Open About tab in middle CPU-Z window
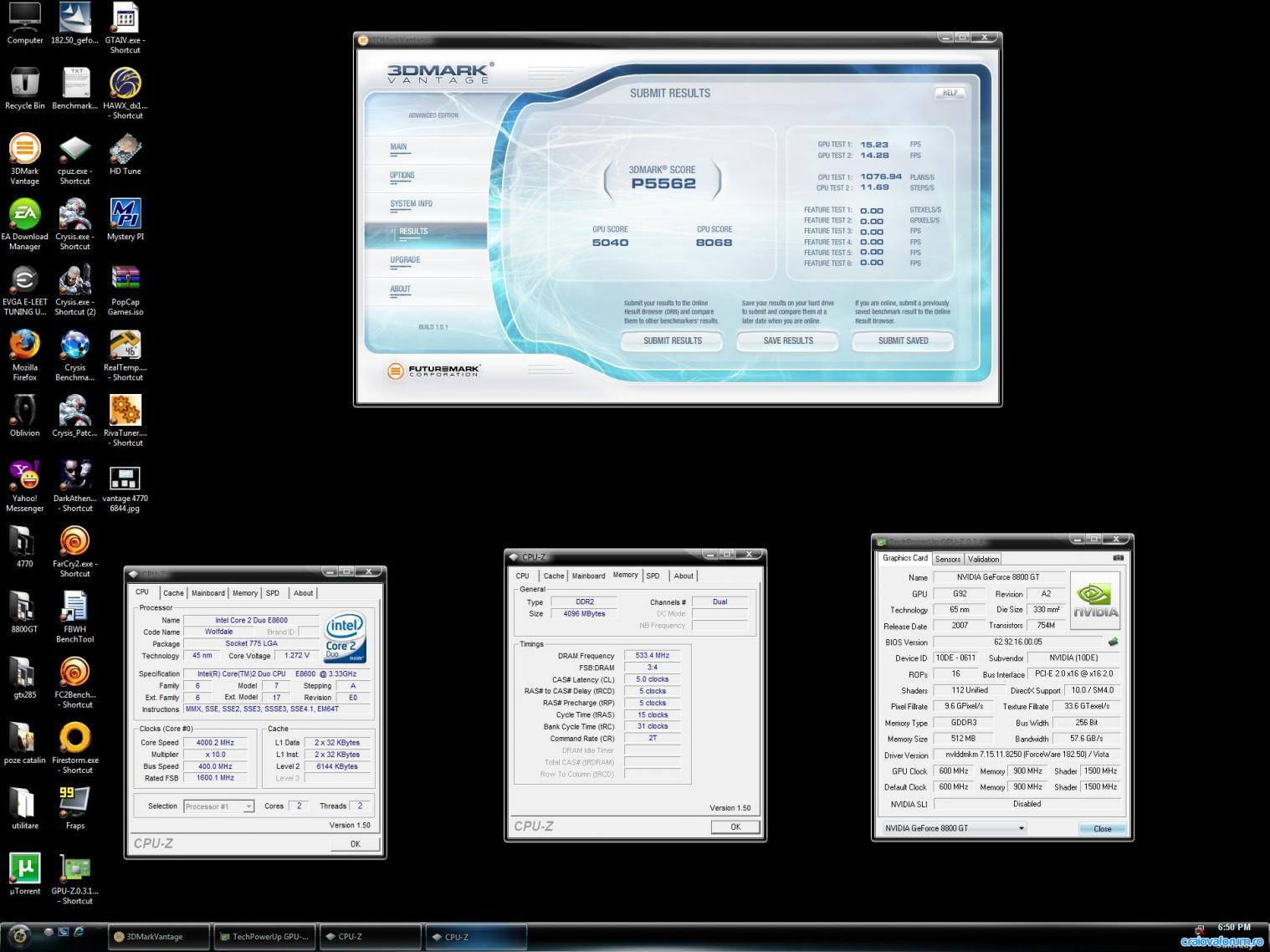1270x952 pixels. coord(684,576)
